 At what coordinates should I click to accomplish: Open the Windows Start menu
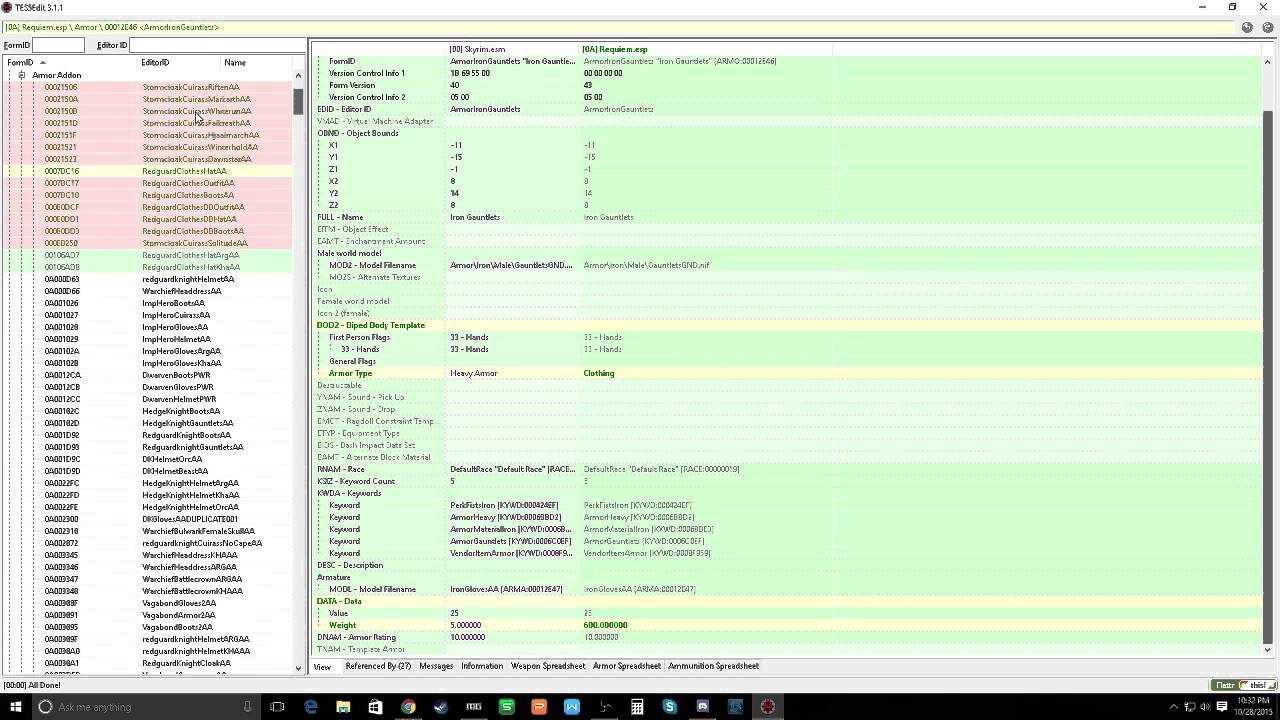click(15, 707)
